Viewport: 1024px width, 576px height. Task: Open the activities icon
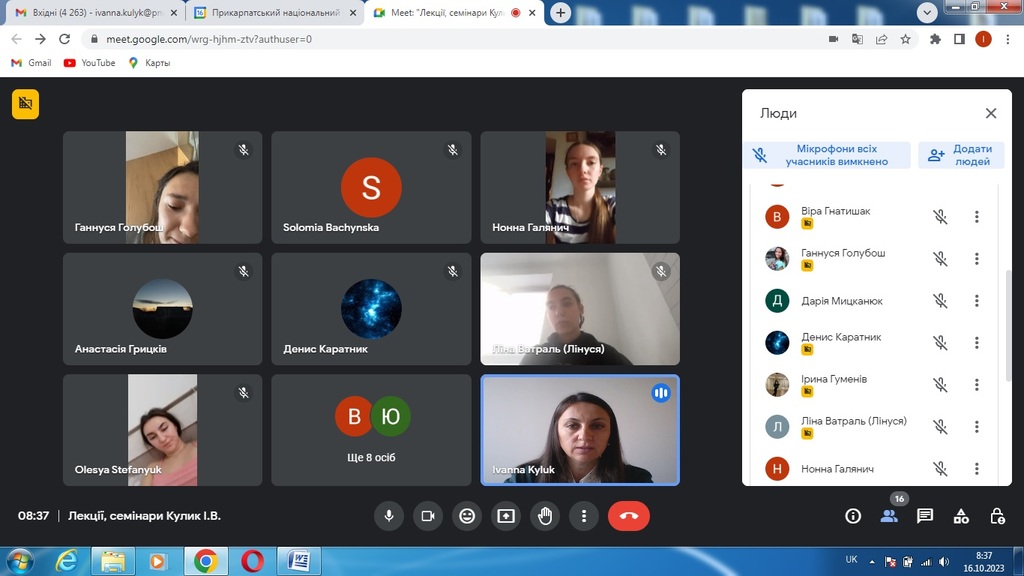click(961, 516)
